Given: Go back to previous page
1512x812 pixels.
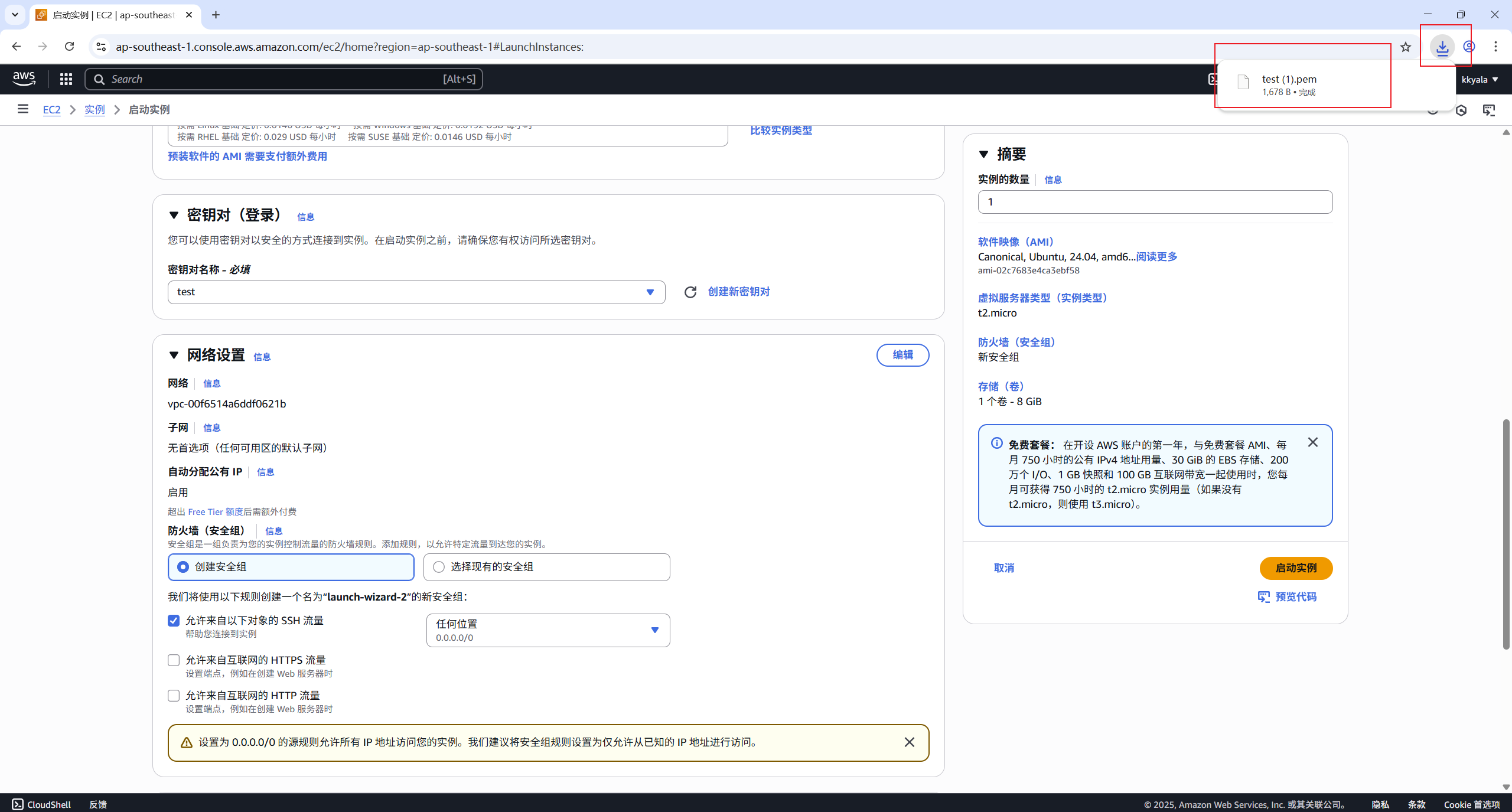Looking at the screenshot, I should [x=17, y=47].
